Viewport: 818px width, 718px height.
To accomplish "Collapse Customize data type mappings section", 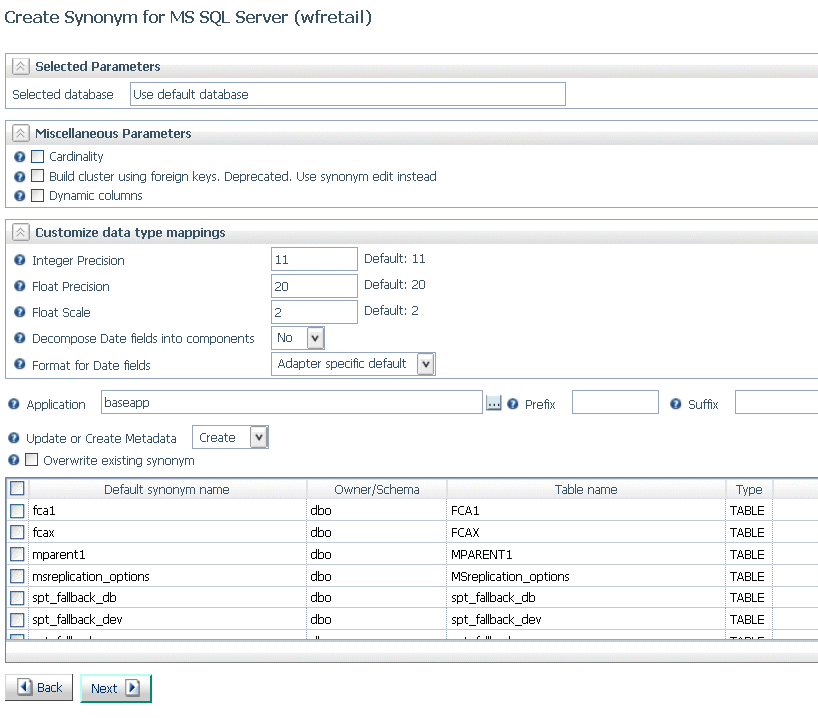I will coord(20,232).
